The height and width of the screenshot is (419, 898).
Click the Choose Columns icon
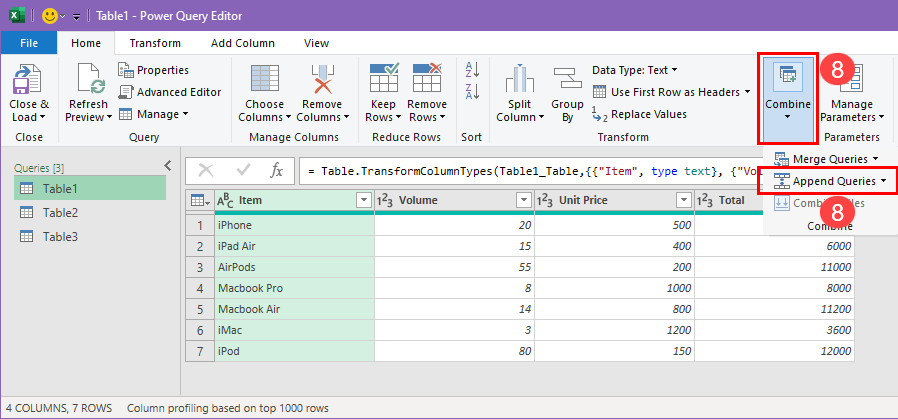pos(265,79)
